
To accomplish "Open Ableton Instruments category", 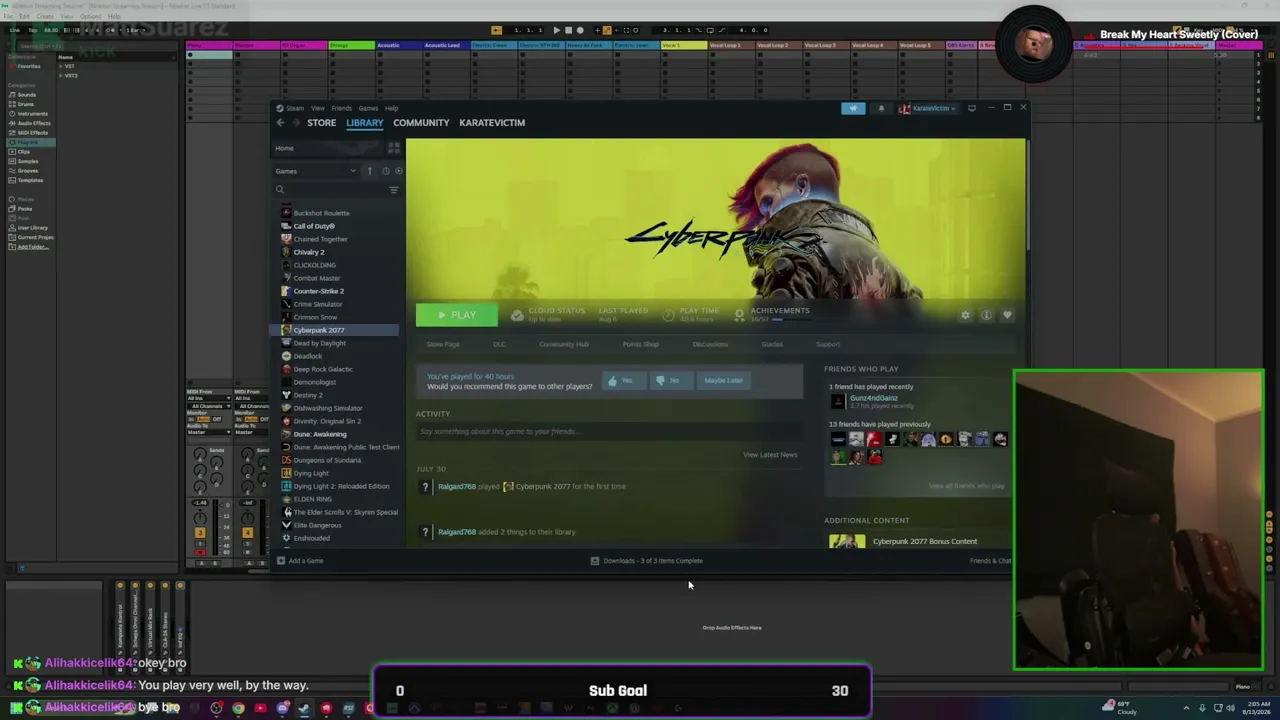I will click(x=32, y=114).
